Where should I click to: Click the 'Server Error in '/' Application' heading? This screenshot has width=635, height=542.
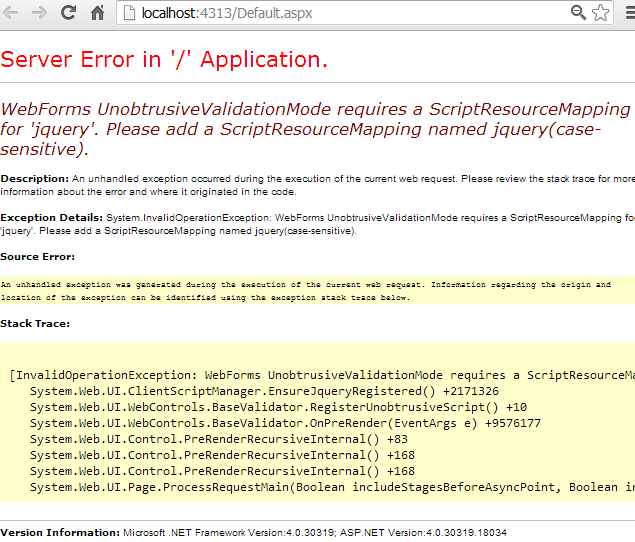[x=164, y=59]
